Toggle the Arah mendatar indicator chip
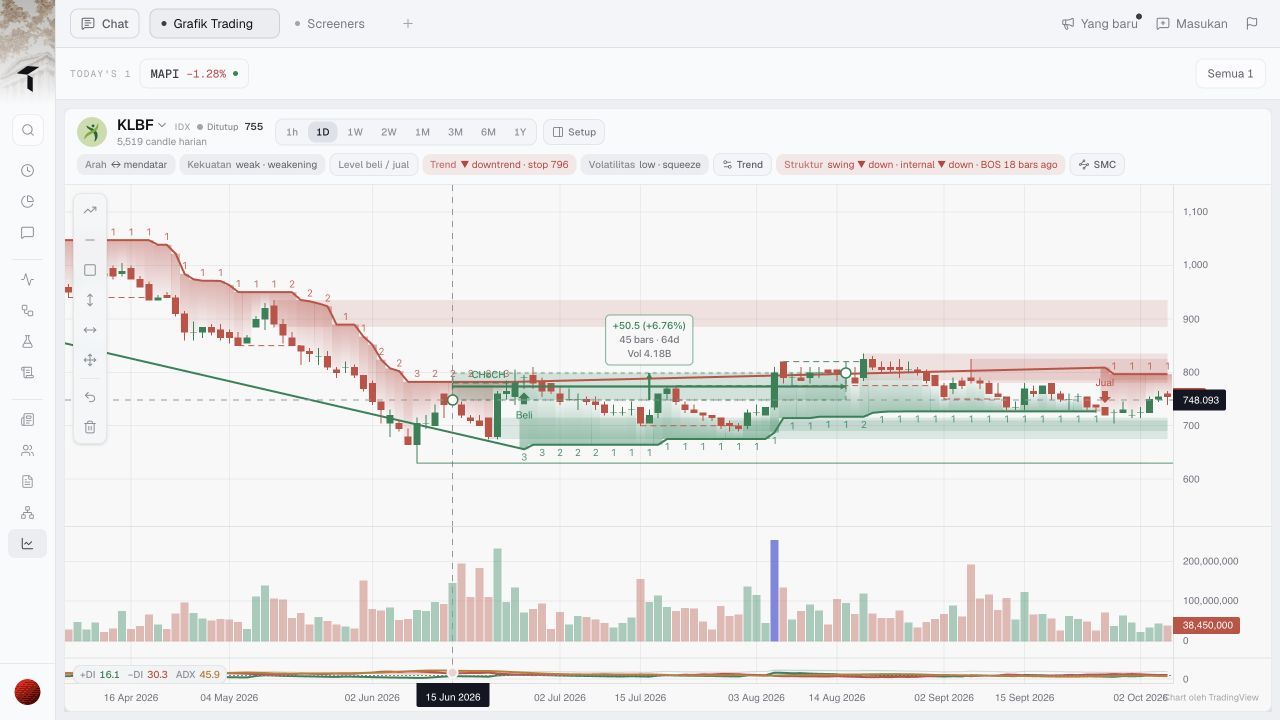 [x=126, y=165]
